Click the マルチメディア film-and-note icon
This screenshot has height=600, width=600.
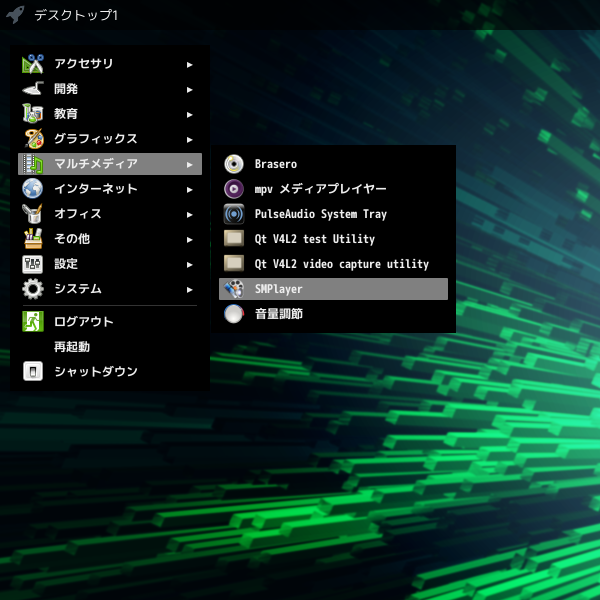pos(33,164)
